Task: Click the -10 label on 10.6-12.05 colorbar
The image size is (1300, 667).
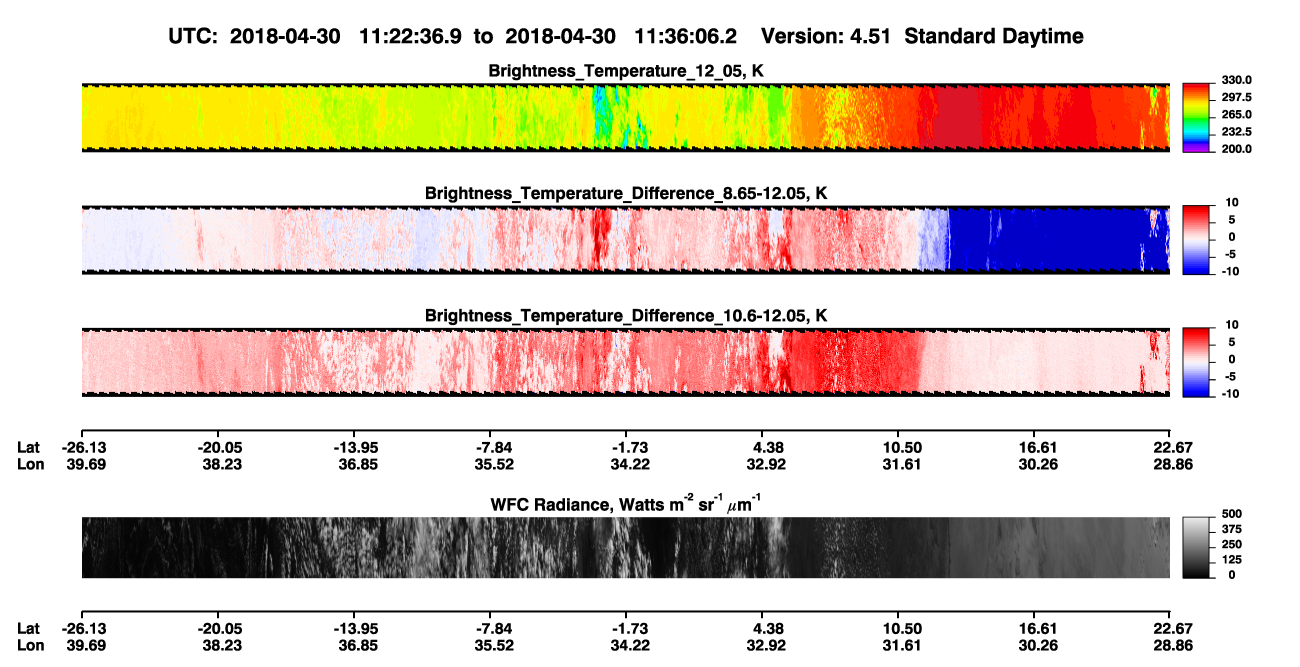Action: [x=1229, y=393]
